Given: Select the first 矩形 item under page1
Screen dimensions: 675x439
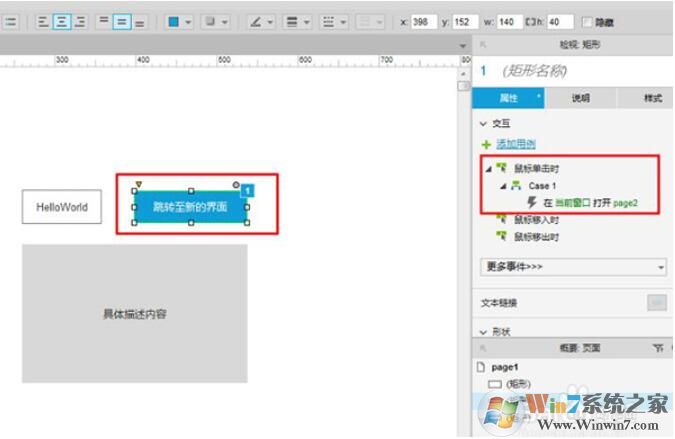Looking at the screenshot, I should [x=518, y=383].
